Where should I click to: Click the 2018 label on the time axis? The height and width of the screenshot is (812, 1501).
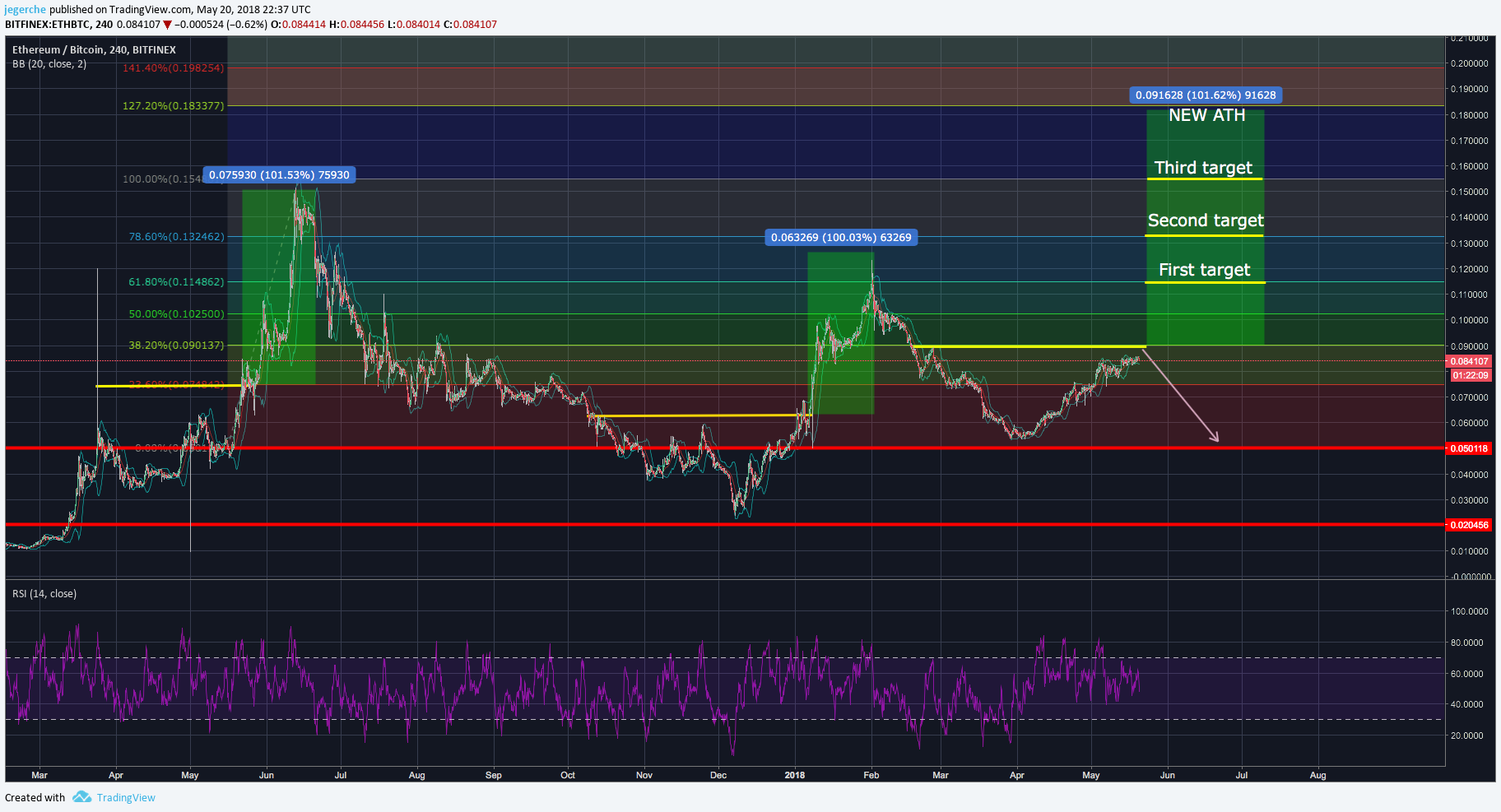point(795,775)
